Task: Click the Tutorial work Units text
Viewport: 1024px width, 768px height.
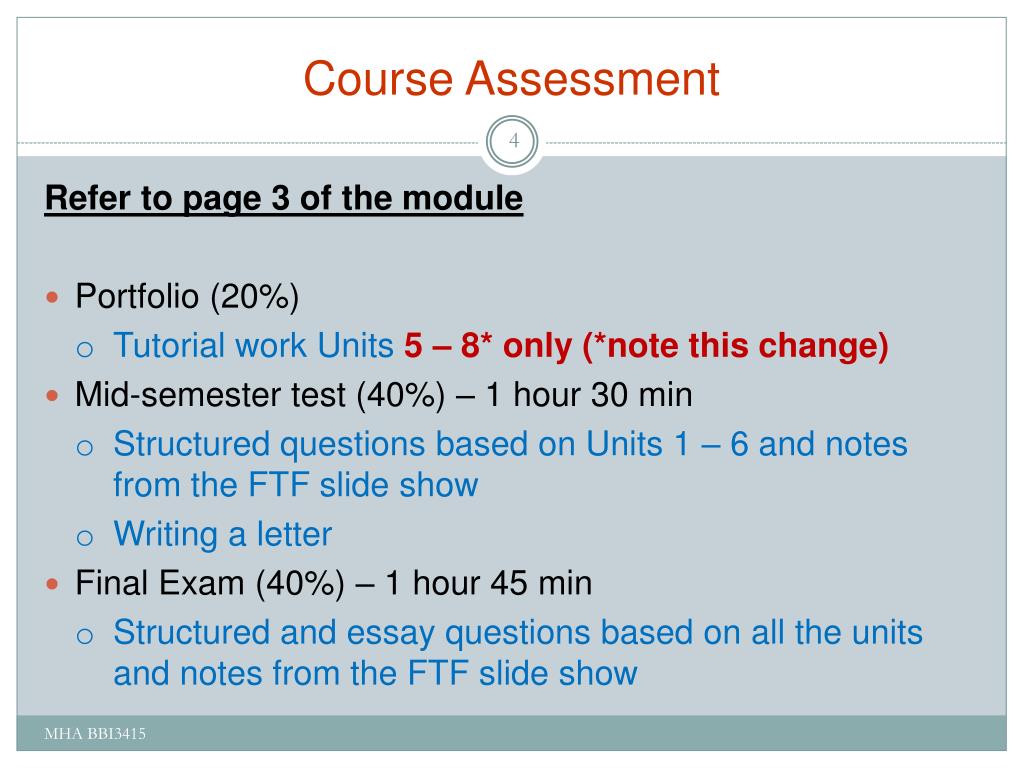Action: [x=253, y=345]
